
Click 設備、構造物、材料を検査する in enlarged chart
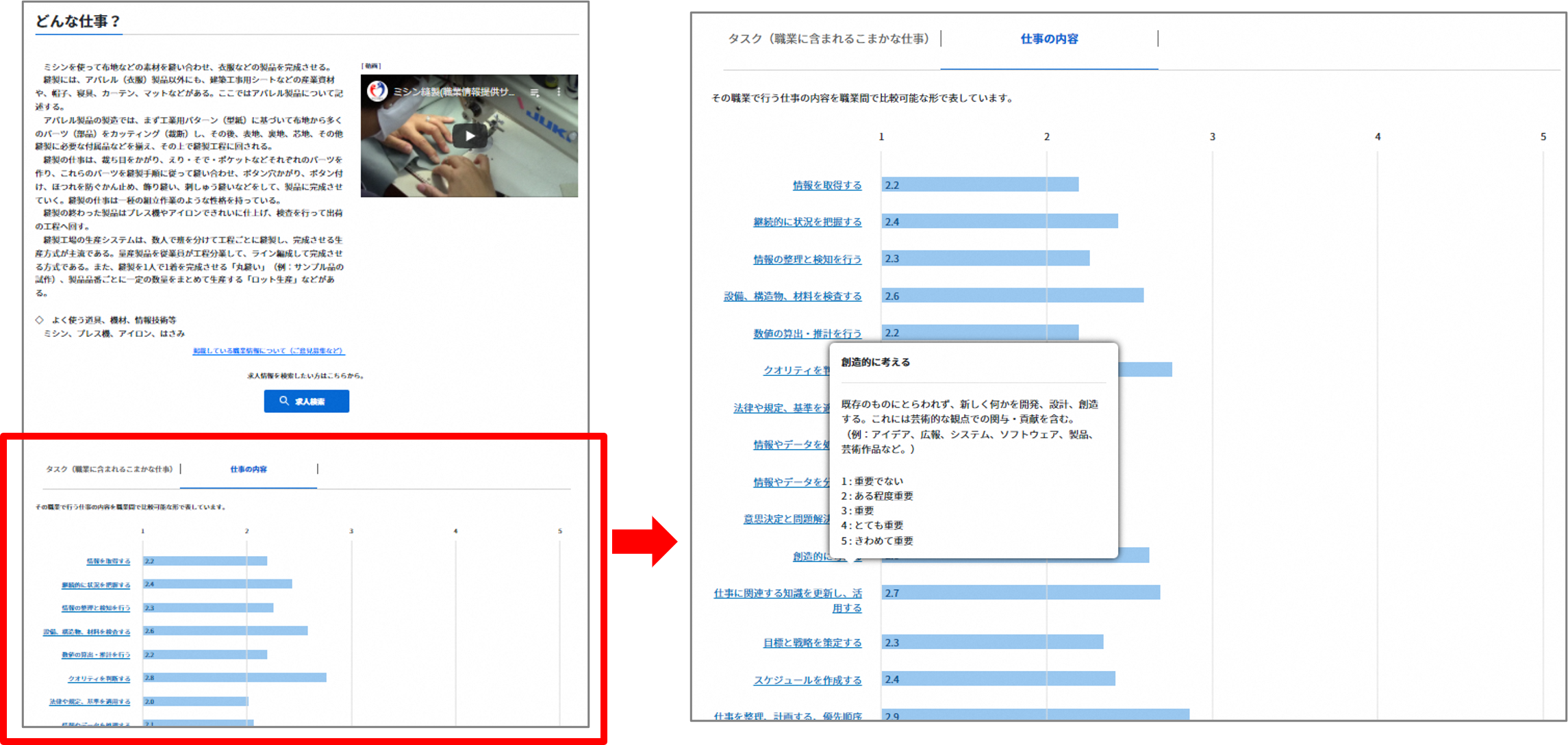[792, 296]
